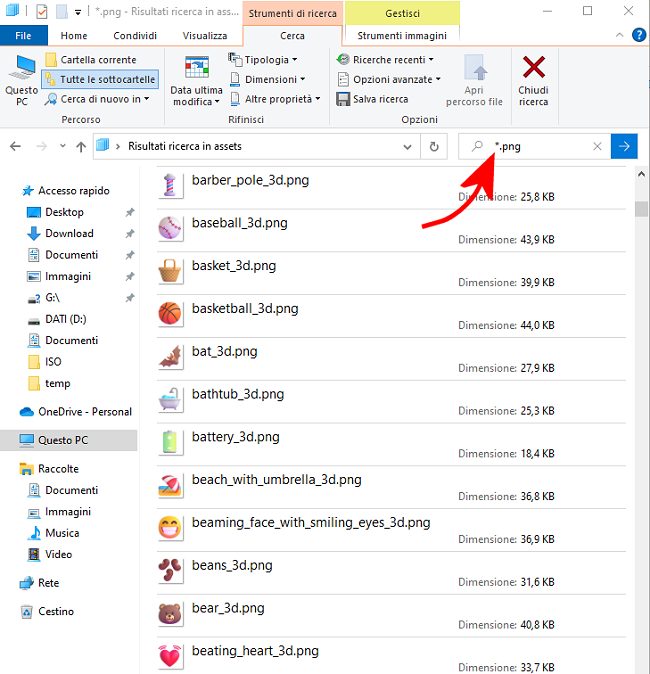This screenshot has width=650, height=674.
Task: Open the File menu tab
Action: coord(24,36)
